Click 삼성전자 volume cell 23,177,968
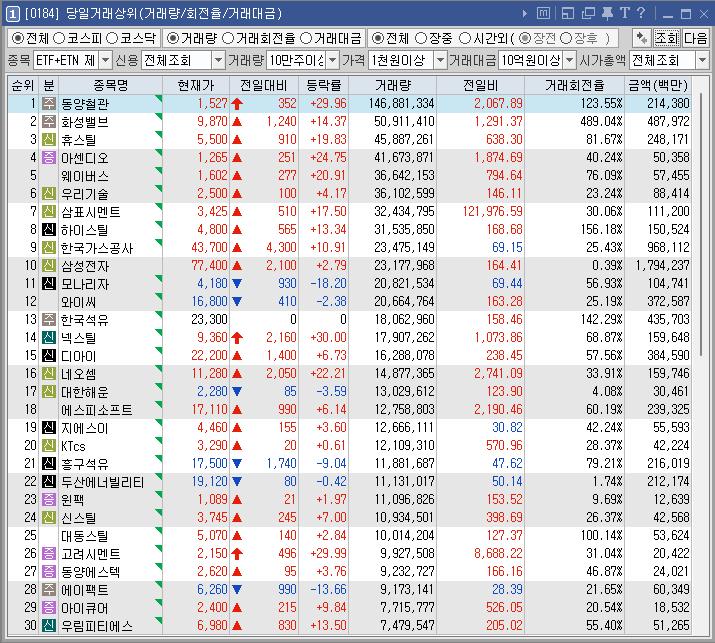This screenshot has width=715, height=643. [x=404, y=265]
